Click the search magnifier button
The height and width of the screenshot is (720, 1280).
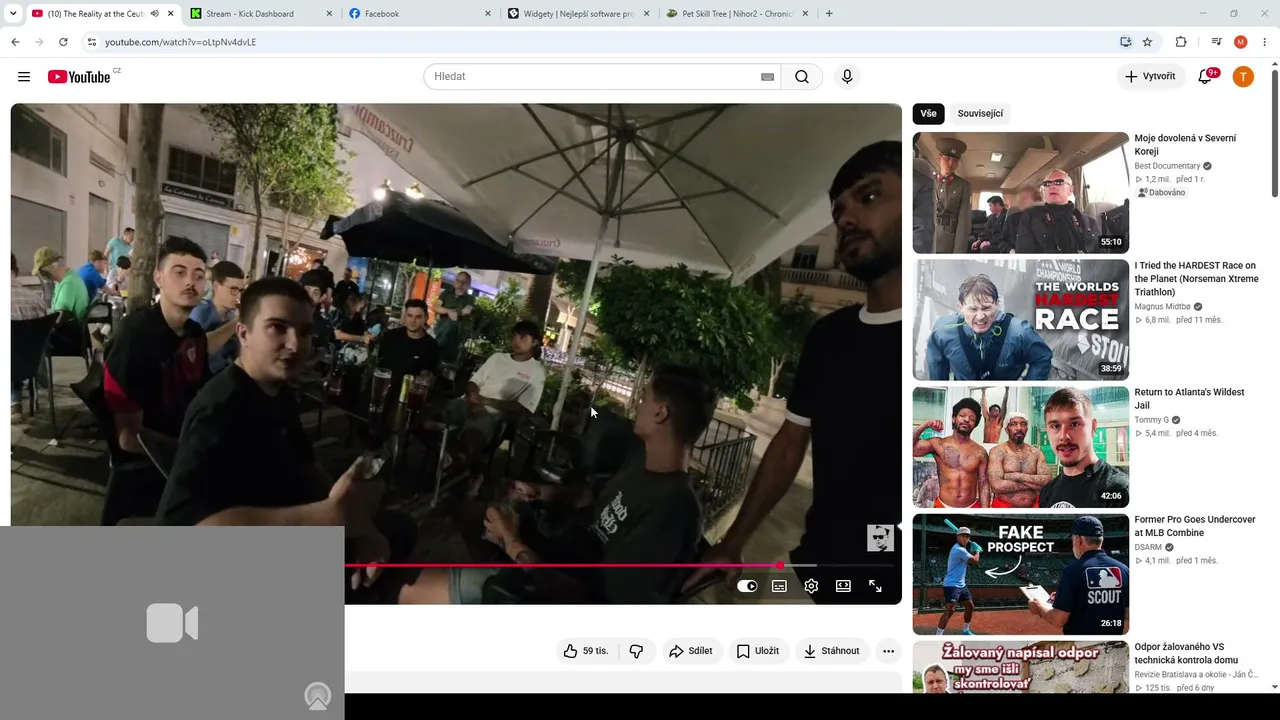802,77
